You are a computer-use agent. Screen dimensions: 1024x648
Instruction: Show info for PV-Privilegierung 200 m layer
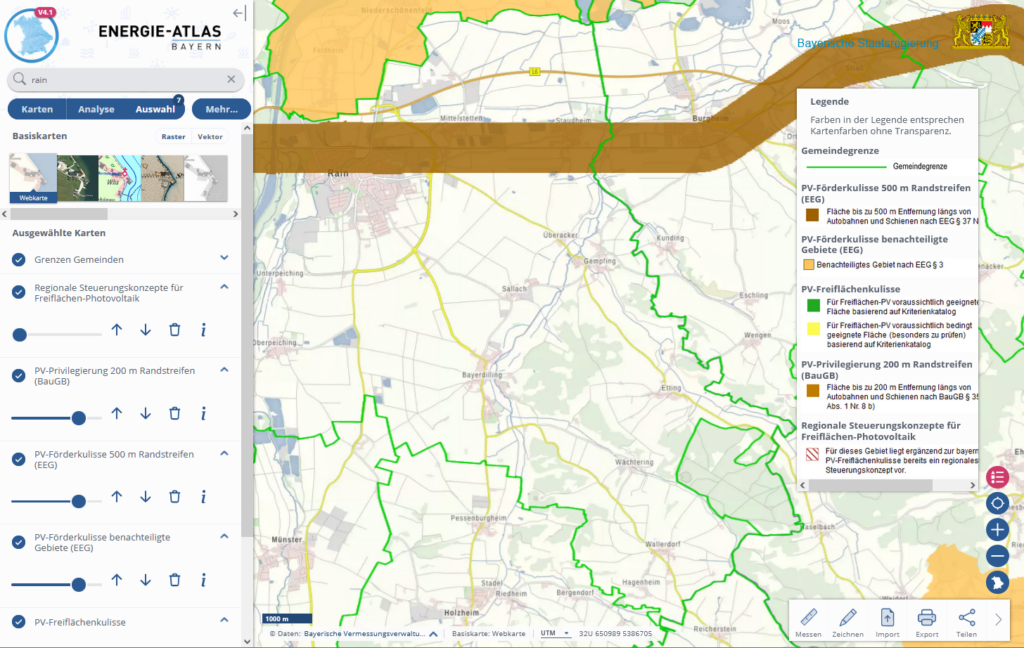(x=203, y=413)
